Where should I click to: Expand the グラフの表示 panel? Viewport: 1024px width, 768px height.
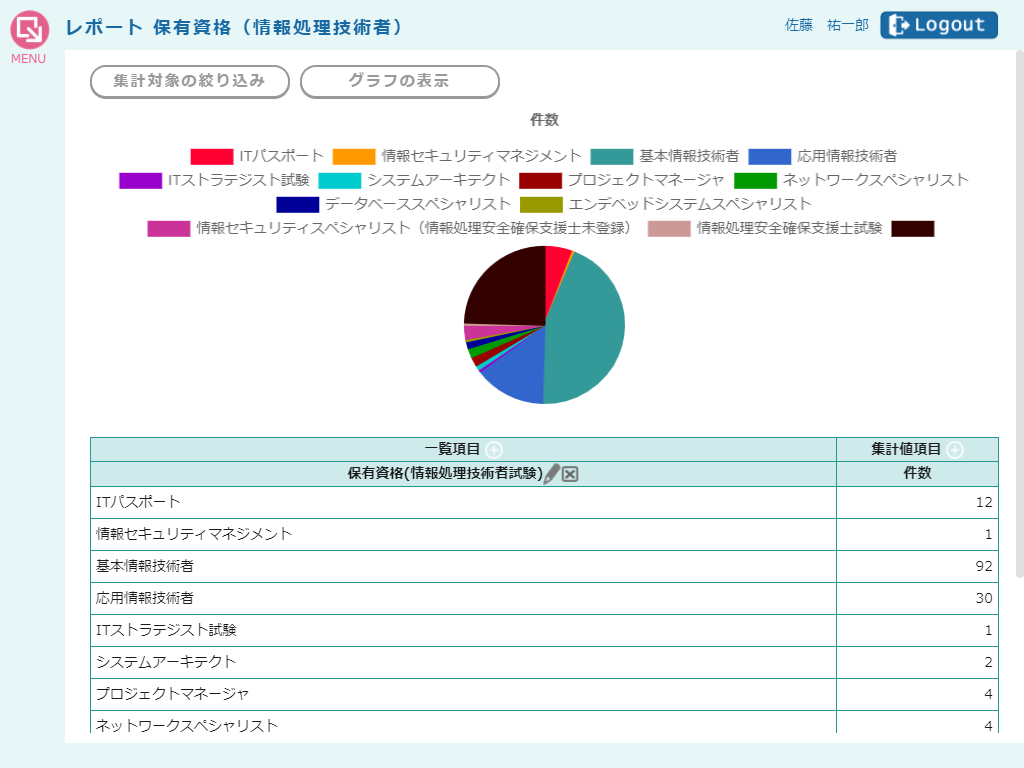click(x=399, y=82)
